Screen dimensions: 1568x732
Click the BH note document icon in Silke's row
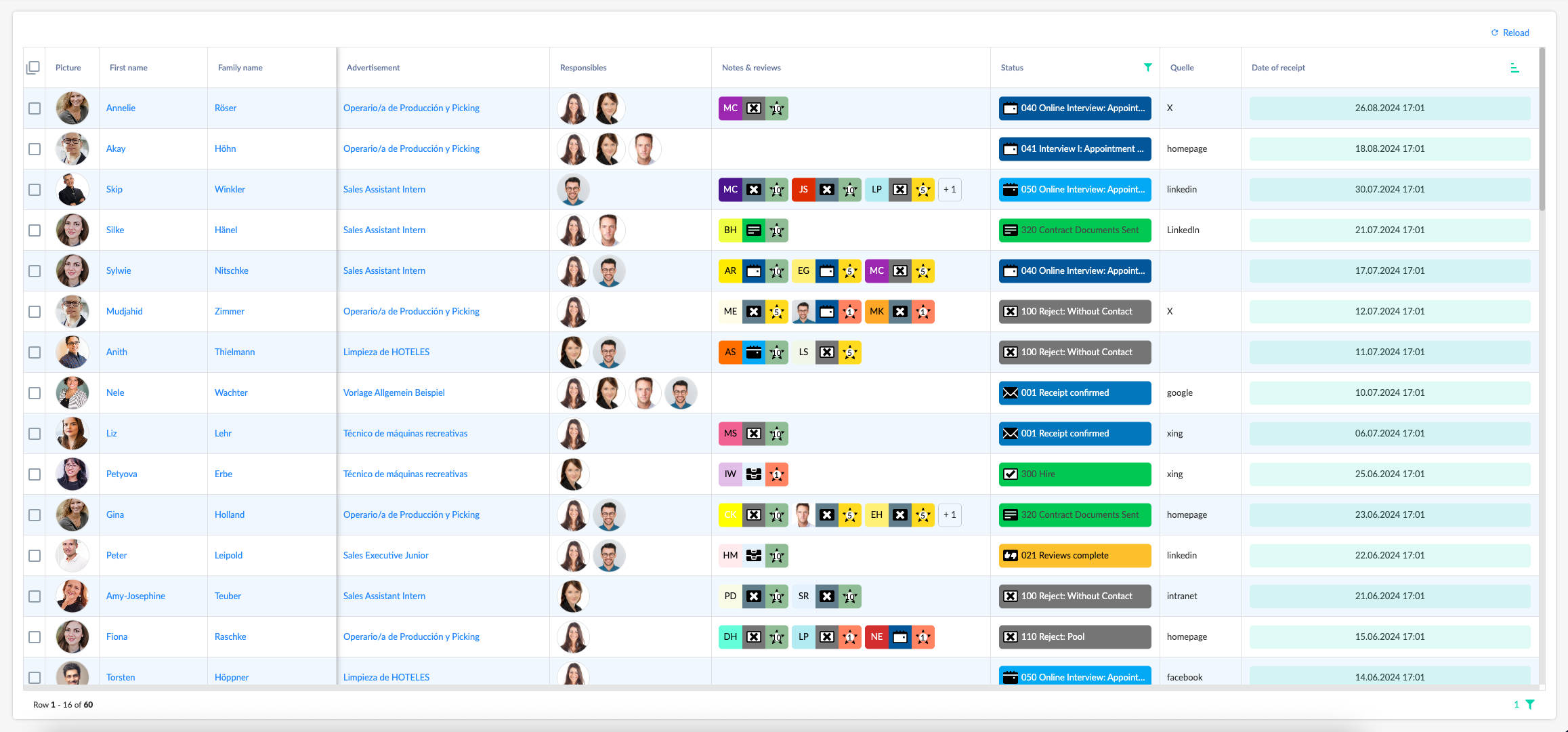pyautogui.click(x=753, y=230)
